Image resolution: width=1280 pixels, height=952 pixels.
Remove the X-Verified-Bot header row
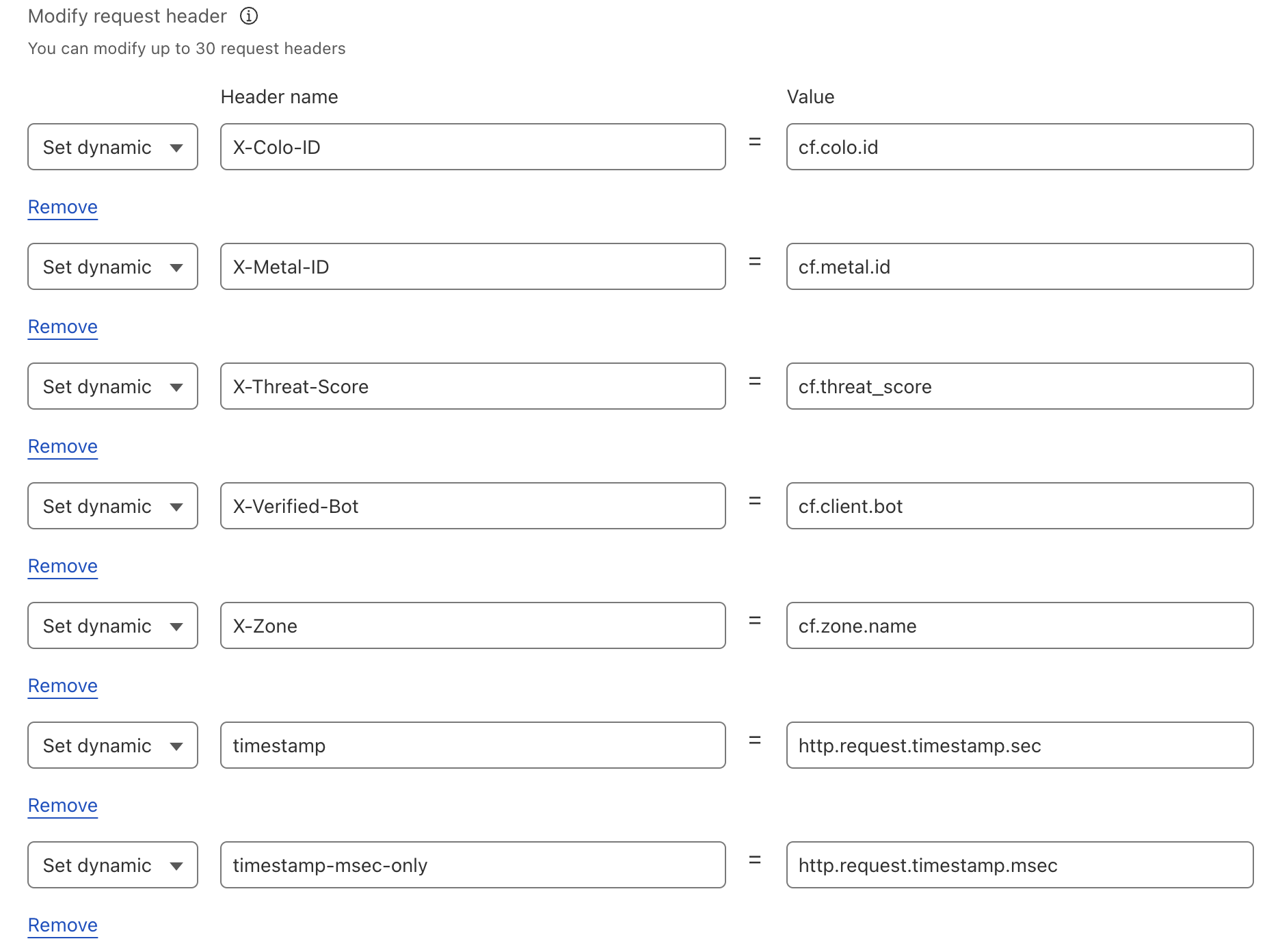click(63, 566)
